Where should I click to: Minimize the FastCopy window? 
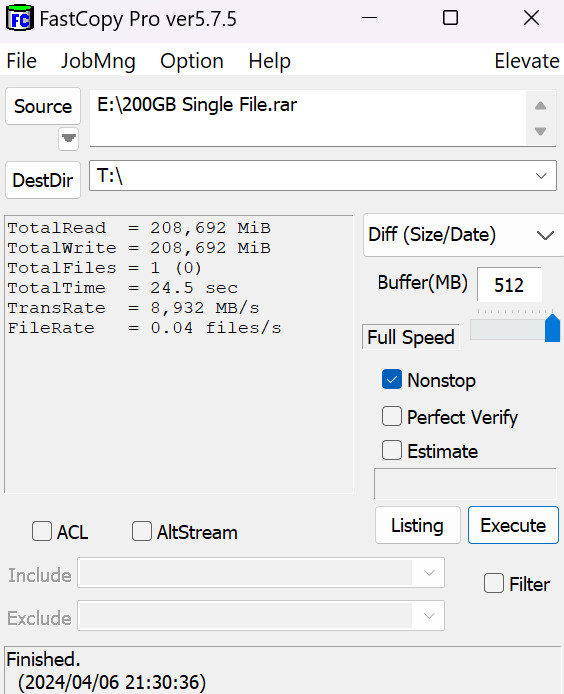[x=369, y=18]
